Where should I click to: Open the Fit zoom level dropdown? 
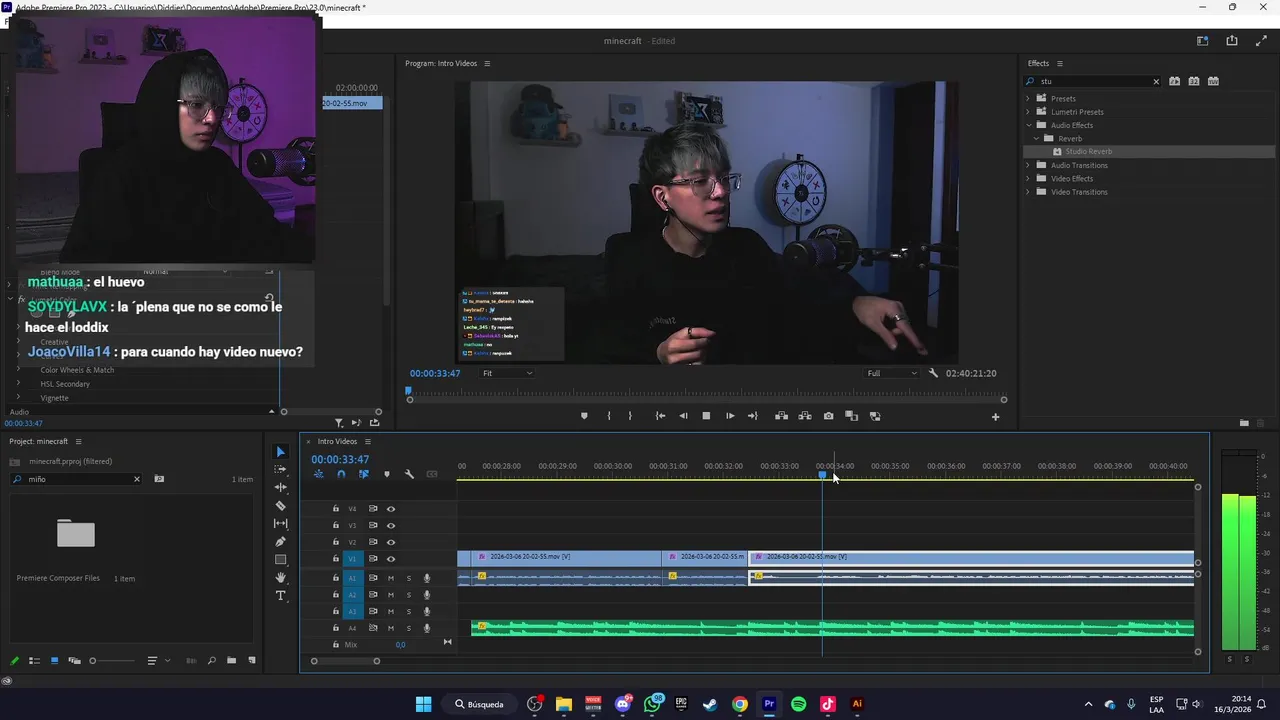(x=507, y=373)
